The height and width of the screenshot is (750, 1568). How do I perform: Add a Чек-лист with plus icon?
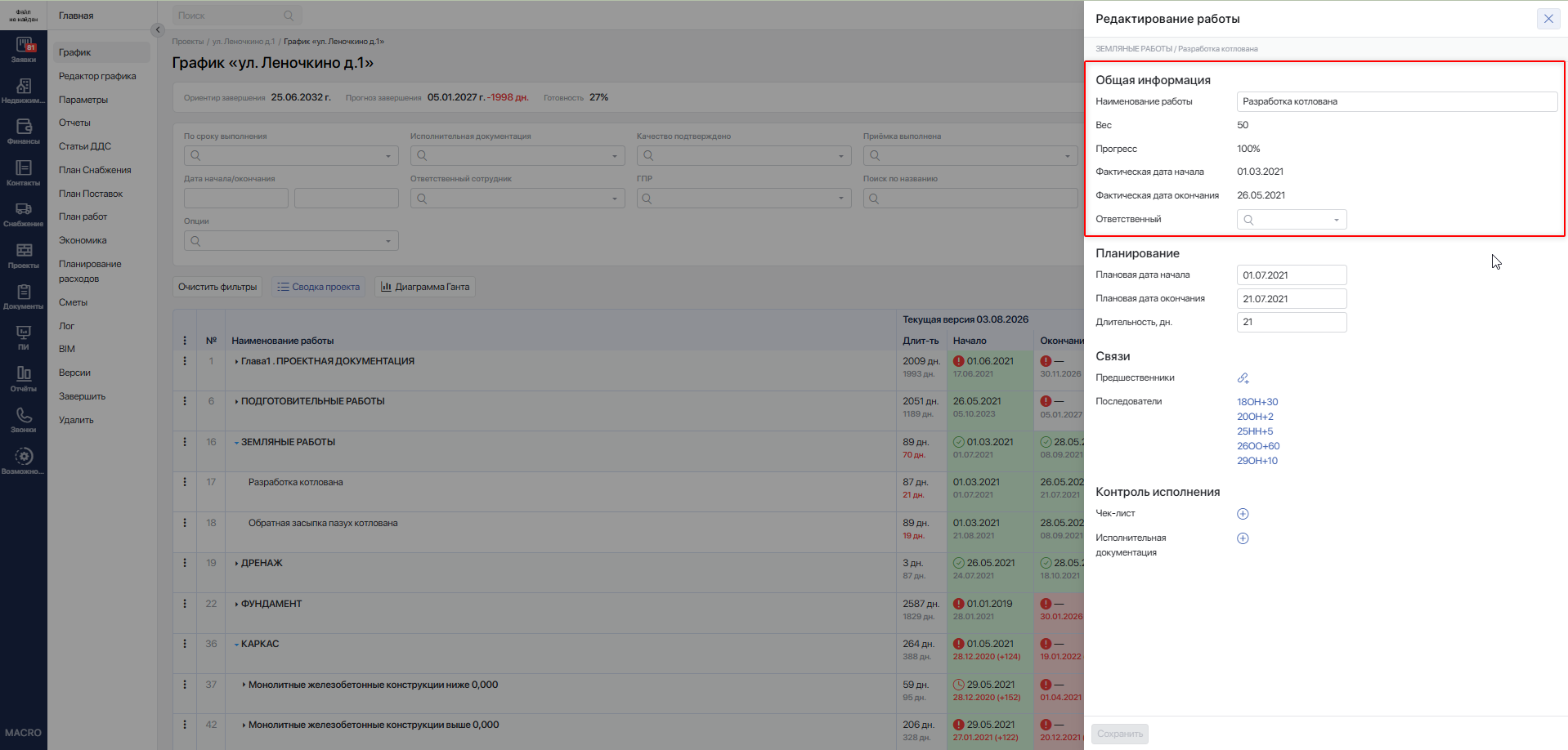[x=1243, y=514]
